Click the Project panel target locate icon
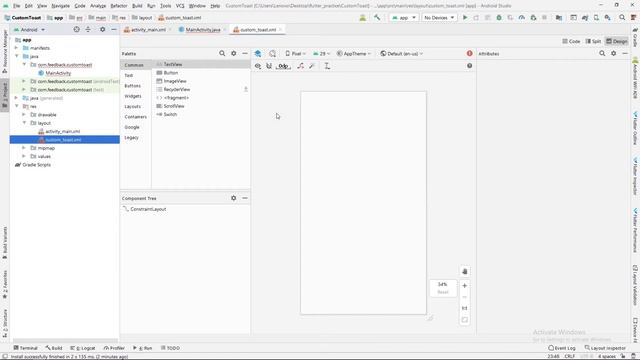Viewport: 640px width, 360px height. (76, 29)
